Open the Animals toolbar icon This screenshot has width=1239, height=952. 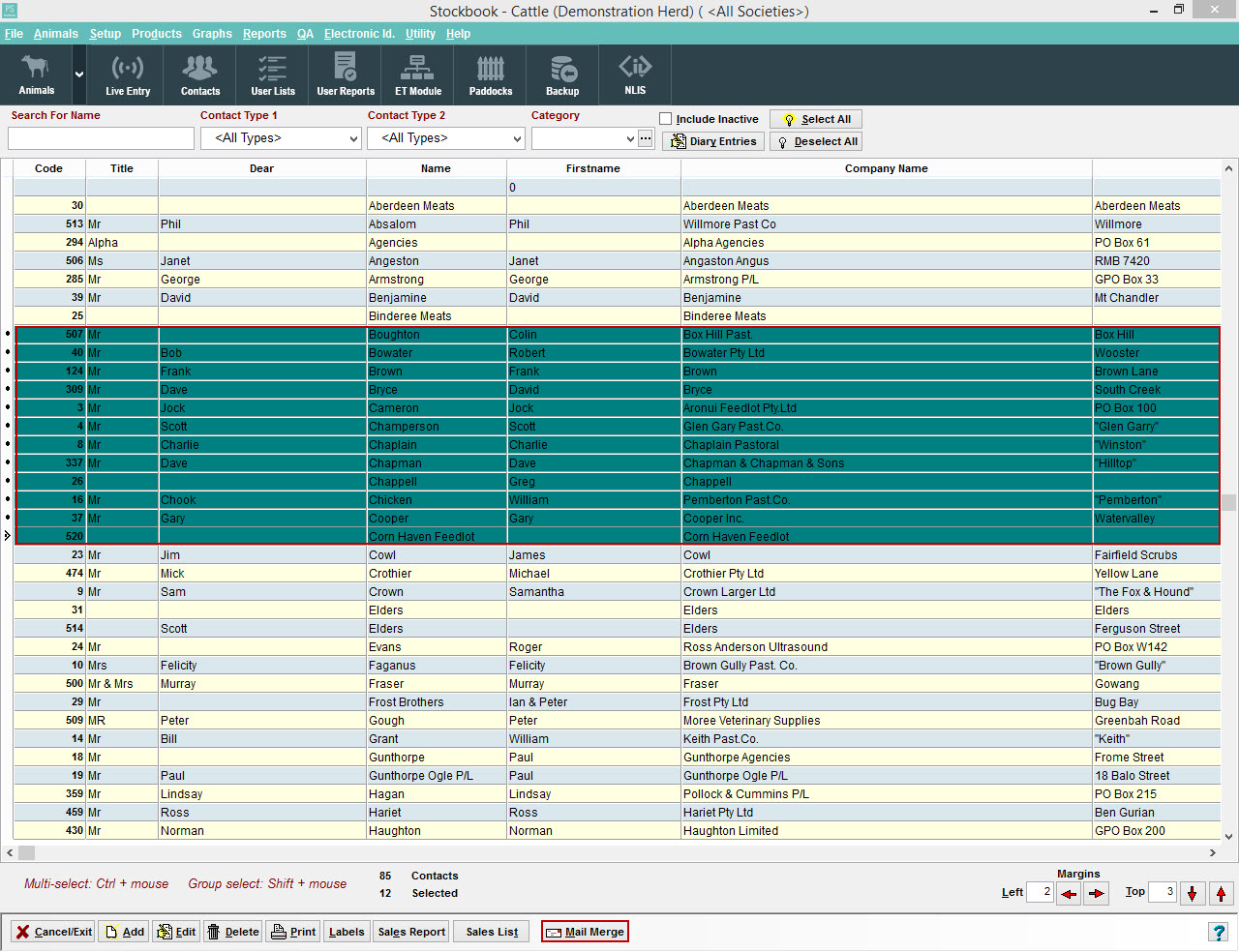(36, 74)
